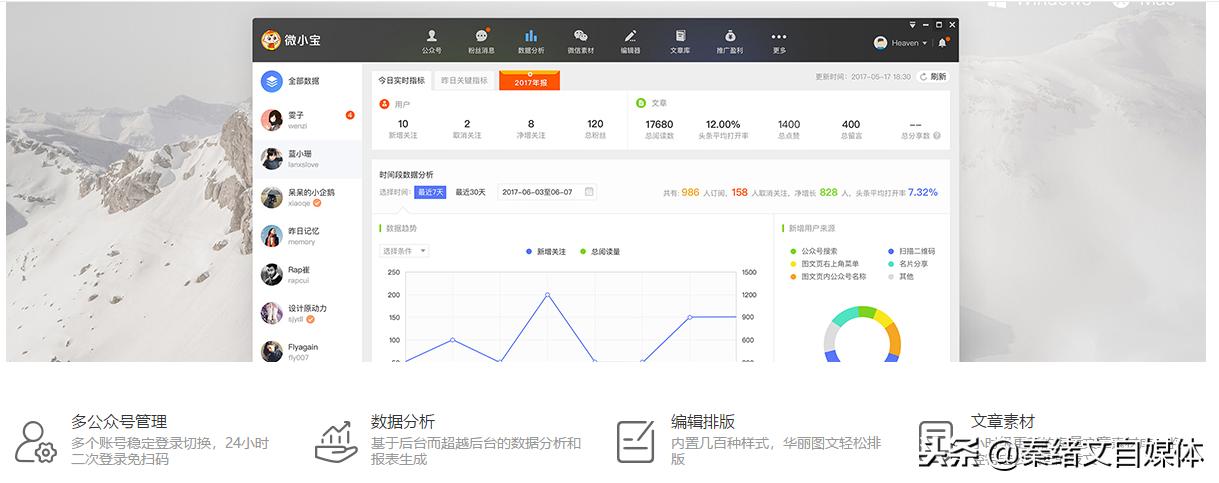The width and height of the screenshot is (1219, 483).
Task: Click the 微小宝 logo
Action: click(291, 40)
